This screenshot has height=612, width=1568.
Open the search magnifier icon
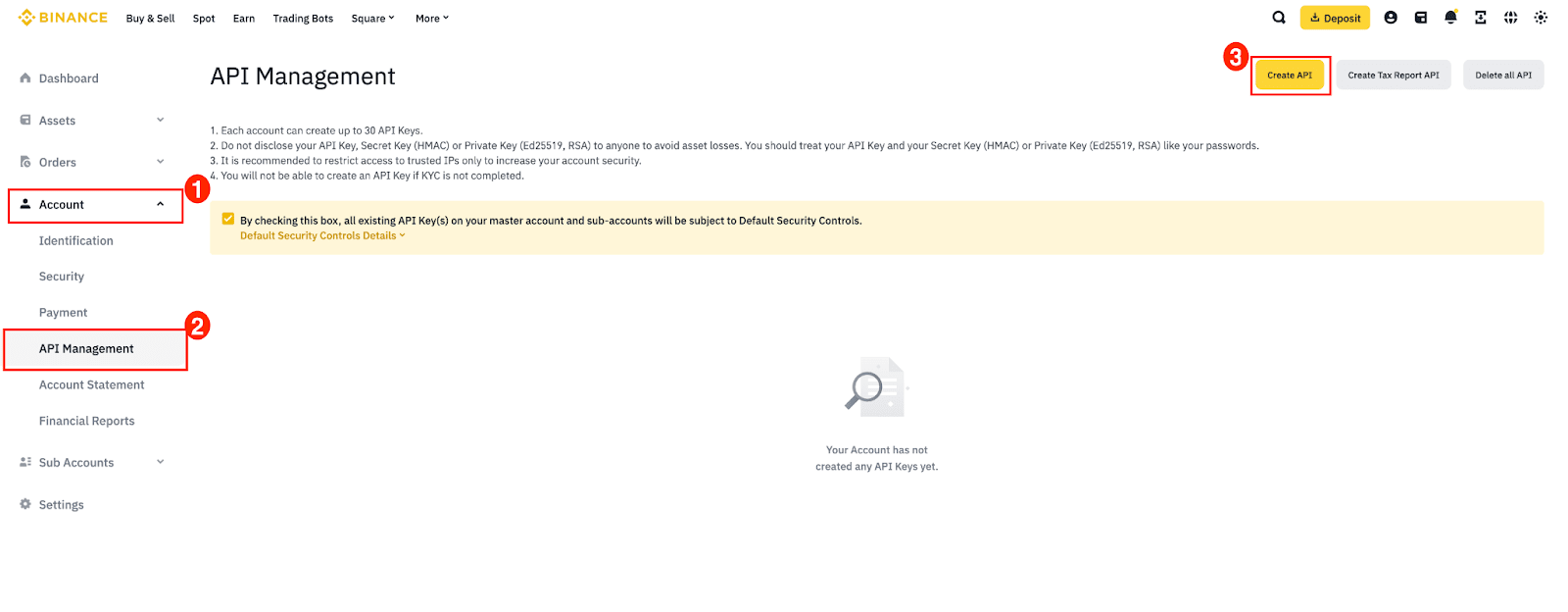tap(1279, 18)
